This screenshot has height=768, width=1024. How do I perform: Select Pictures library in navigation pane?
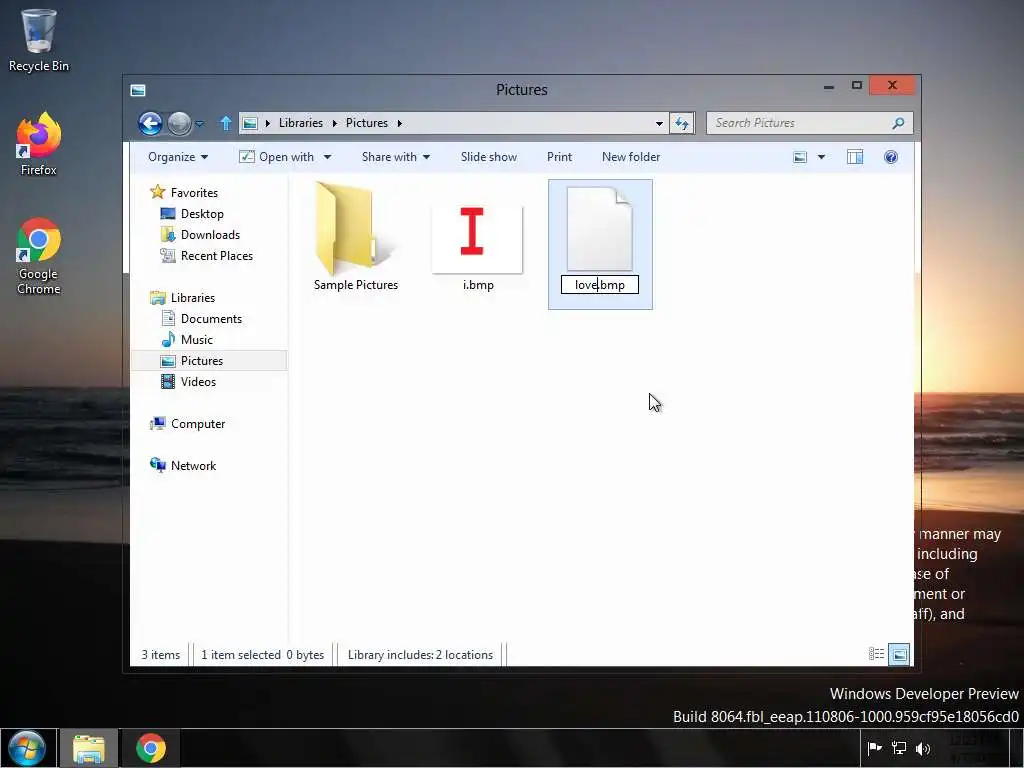209,360
